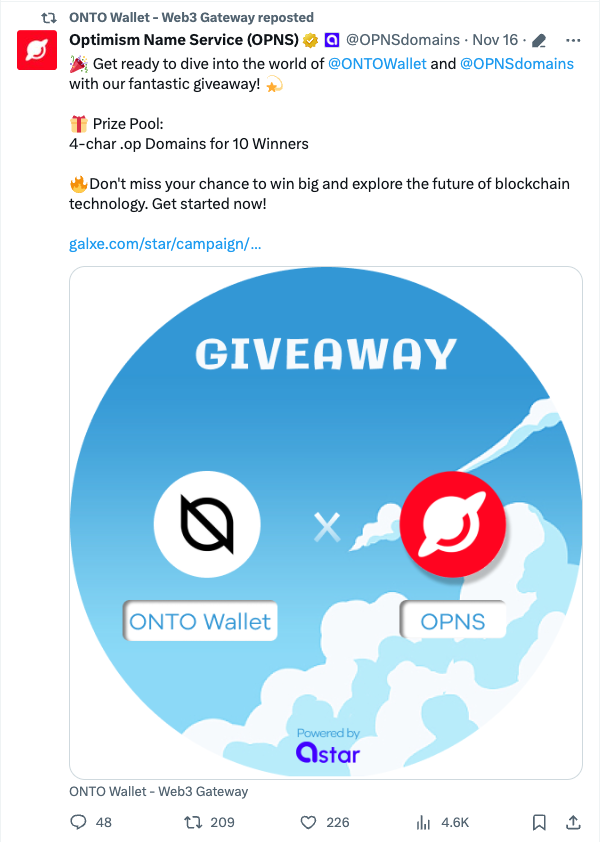Click the OPNS red avatar picture
The width and height of the screenshot is (606, 842).
(x=37, y=50)
